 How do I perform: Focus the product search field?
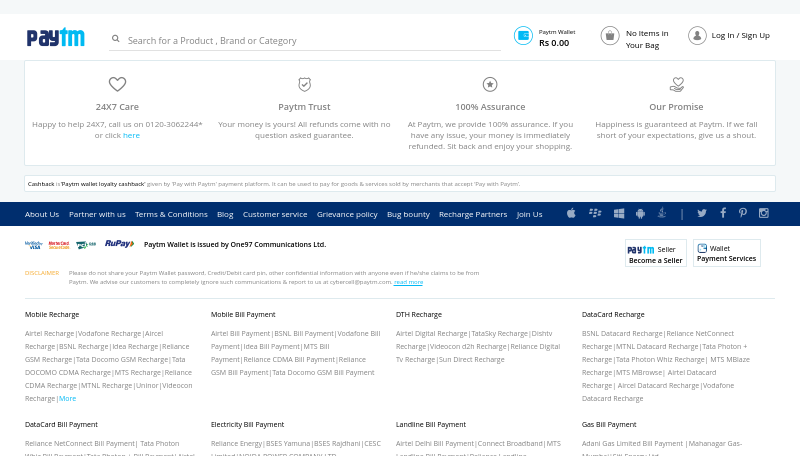305,40
